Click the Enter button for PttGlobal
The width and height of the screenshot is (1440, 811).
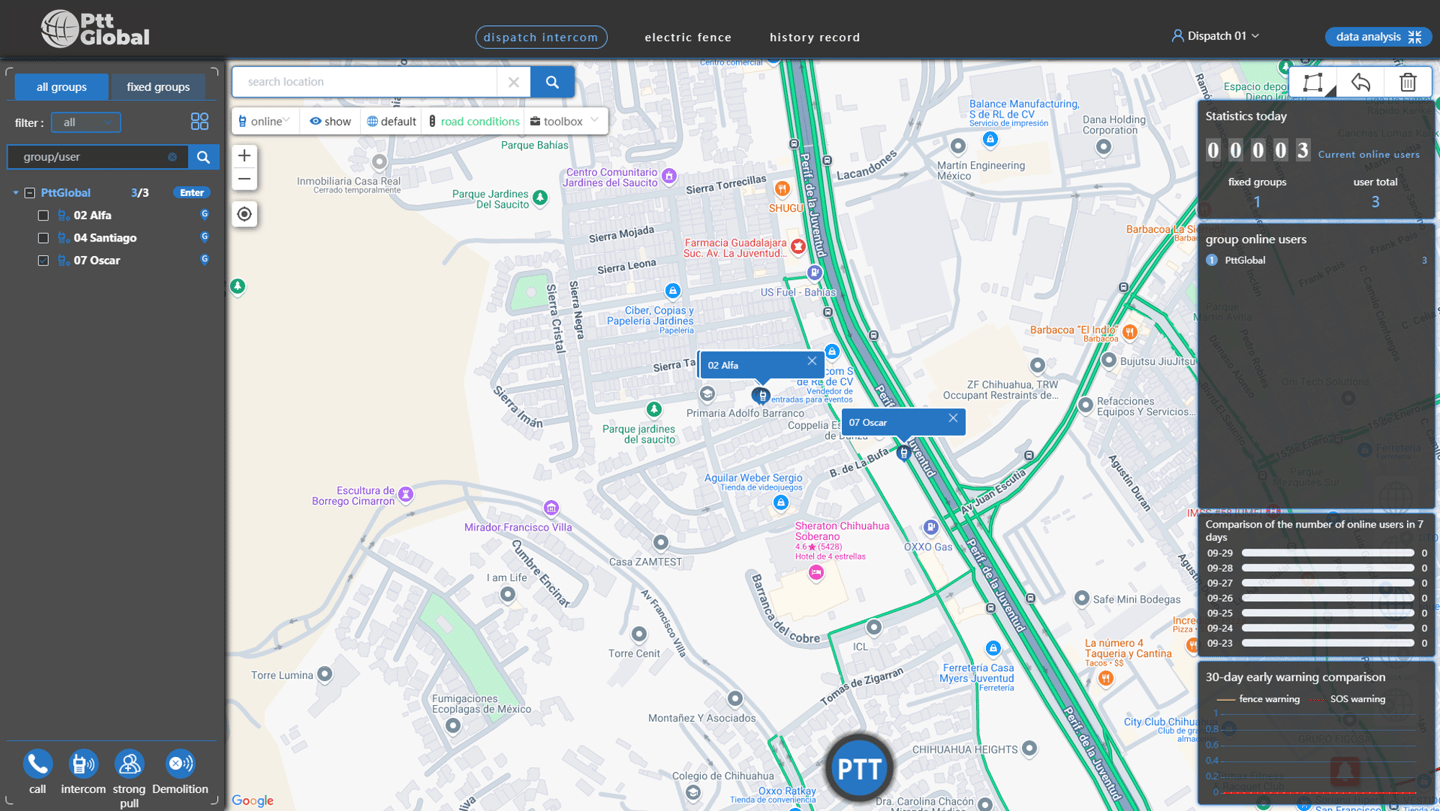point(192,193)
